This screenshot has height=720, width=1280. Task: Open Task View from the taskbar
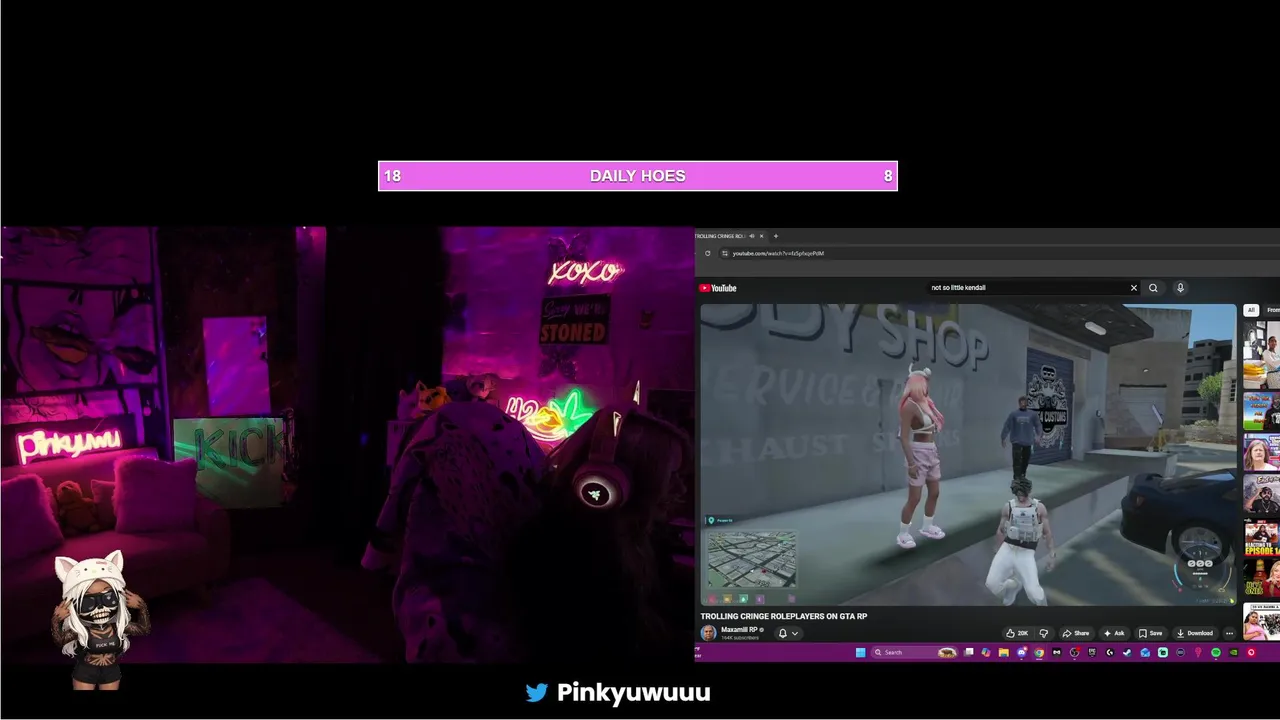[968, 652]
